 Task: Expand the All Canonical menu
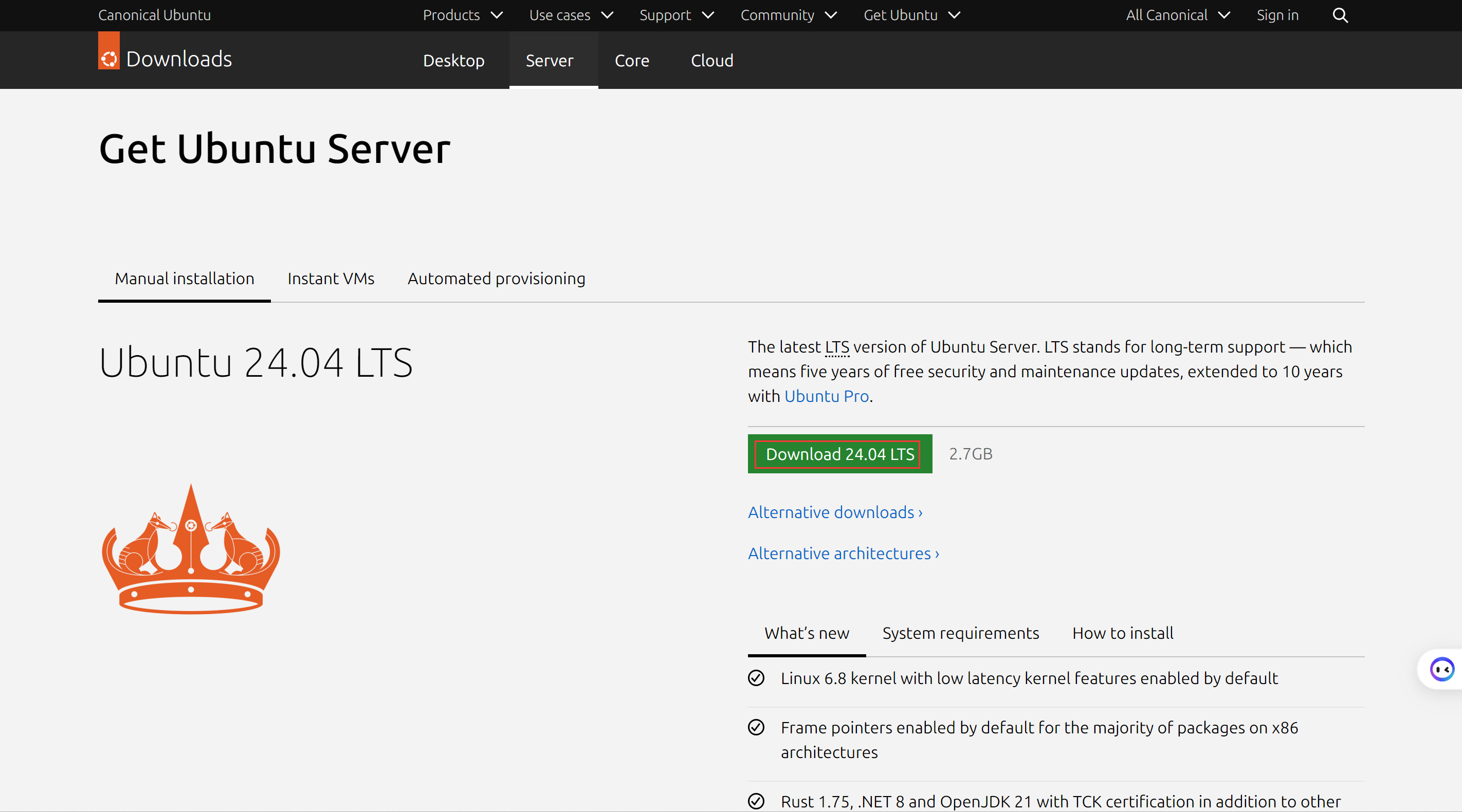pyautogui.click(x=1178, y=15)
